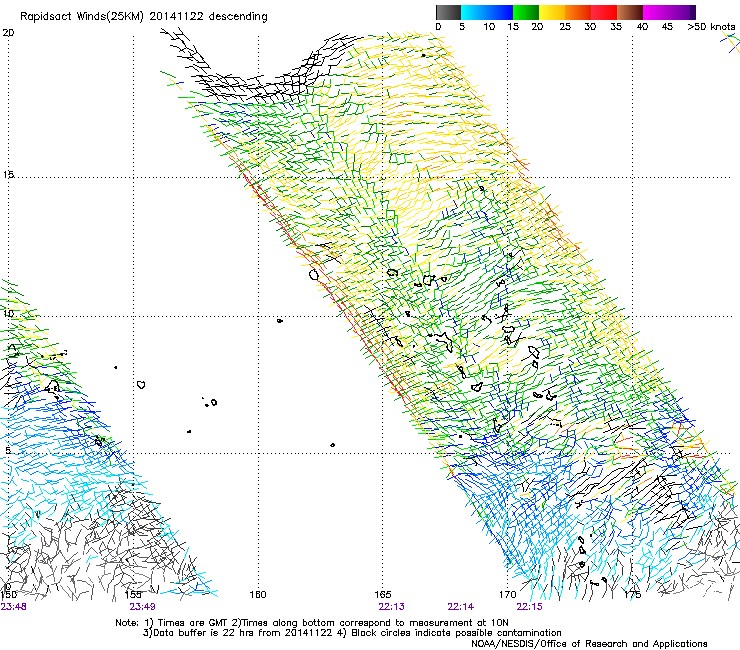Click the latitude '20' label on left axis
This screenshot has height=650, width=740.
point(8,33)
